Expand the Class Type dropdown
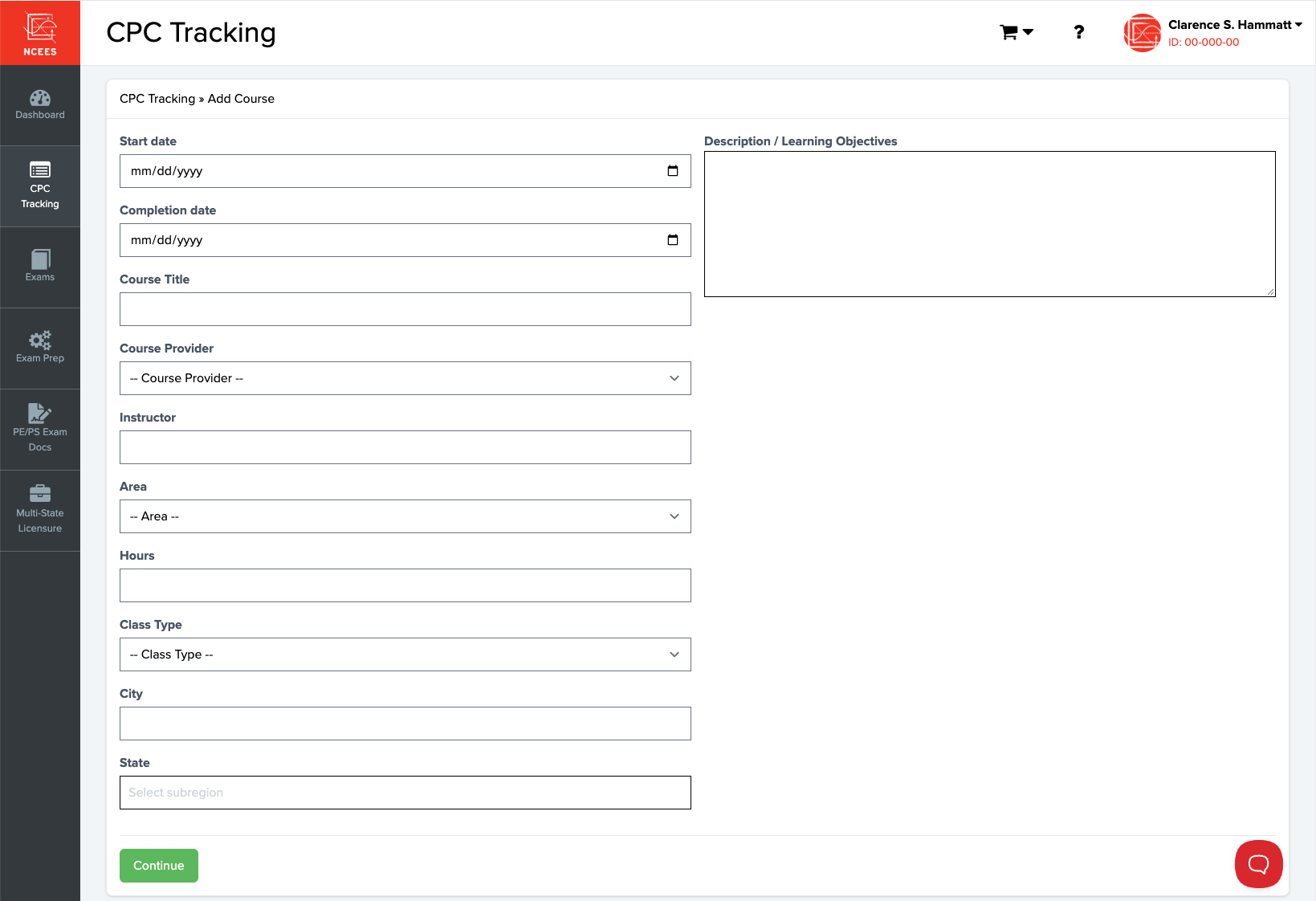 tap(405, 654)
